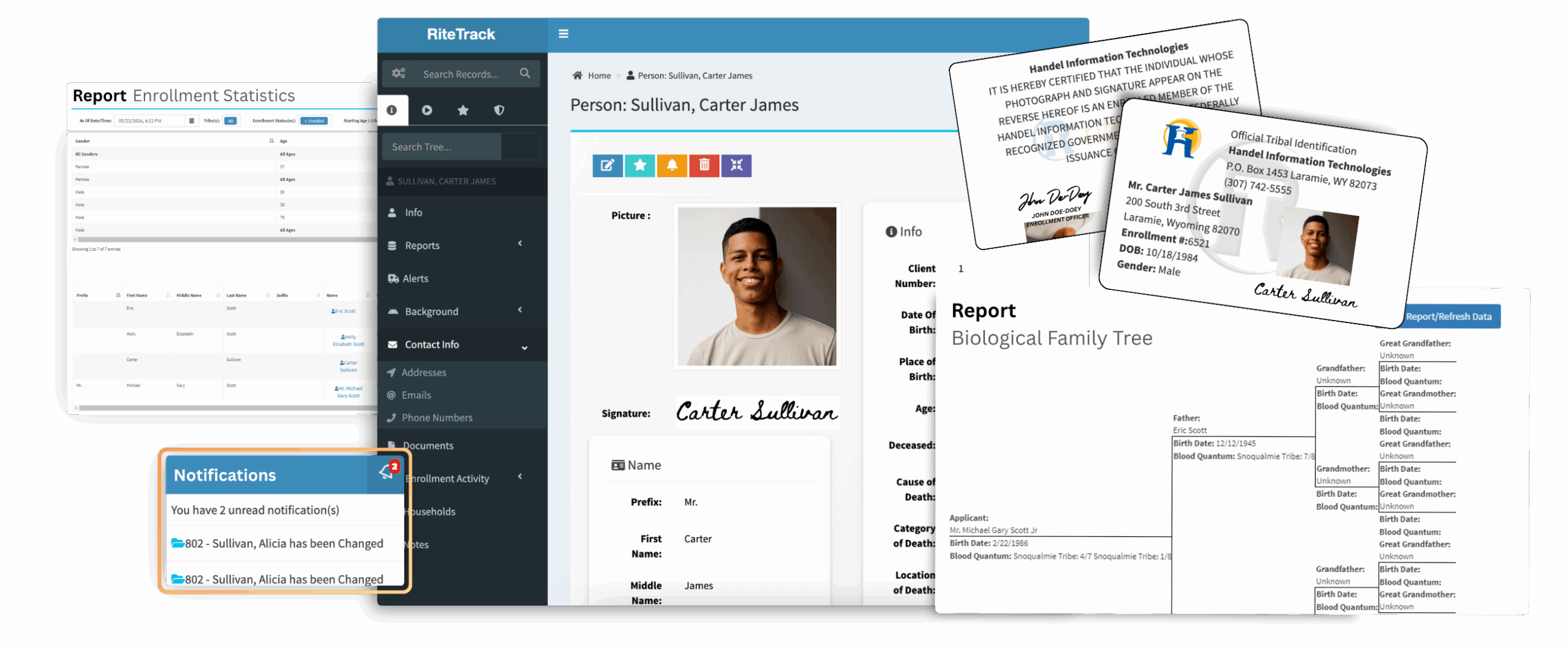The height and width of the screenshot is (646, 1568).
Task: Expand the Enrollment Activity section
Action: [462, 479]
